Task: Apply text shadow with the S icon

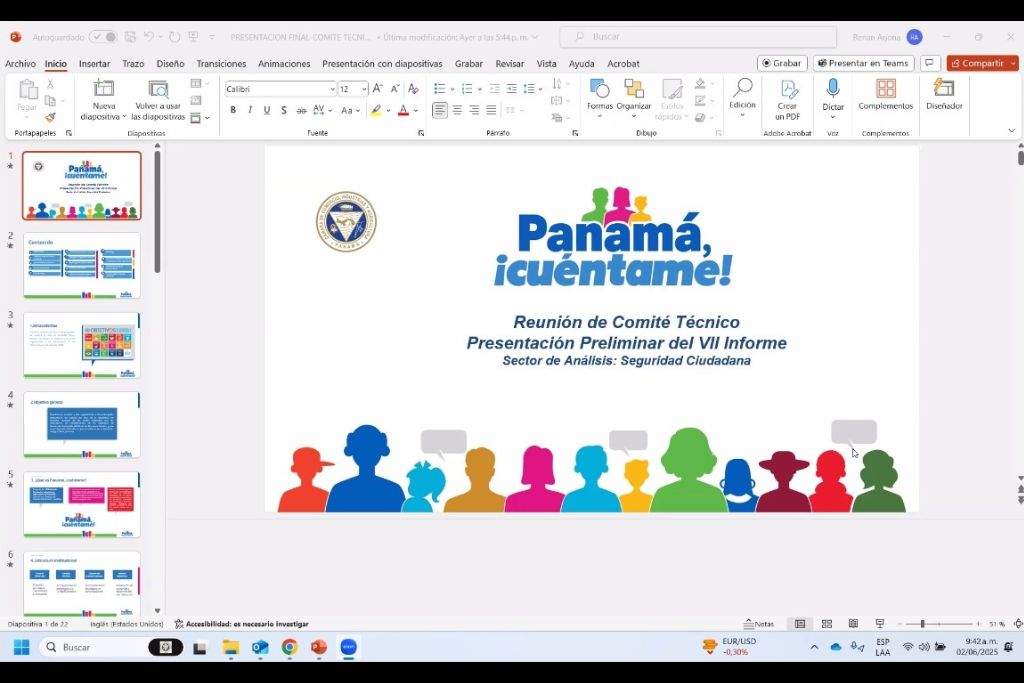Action: (x=283, y=110)
